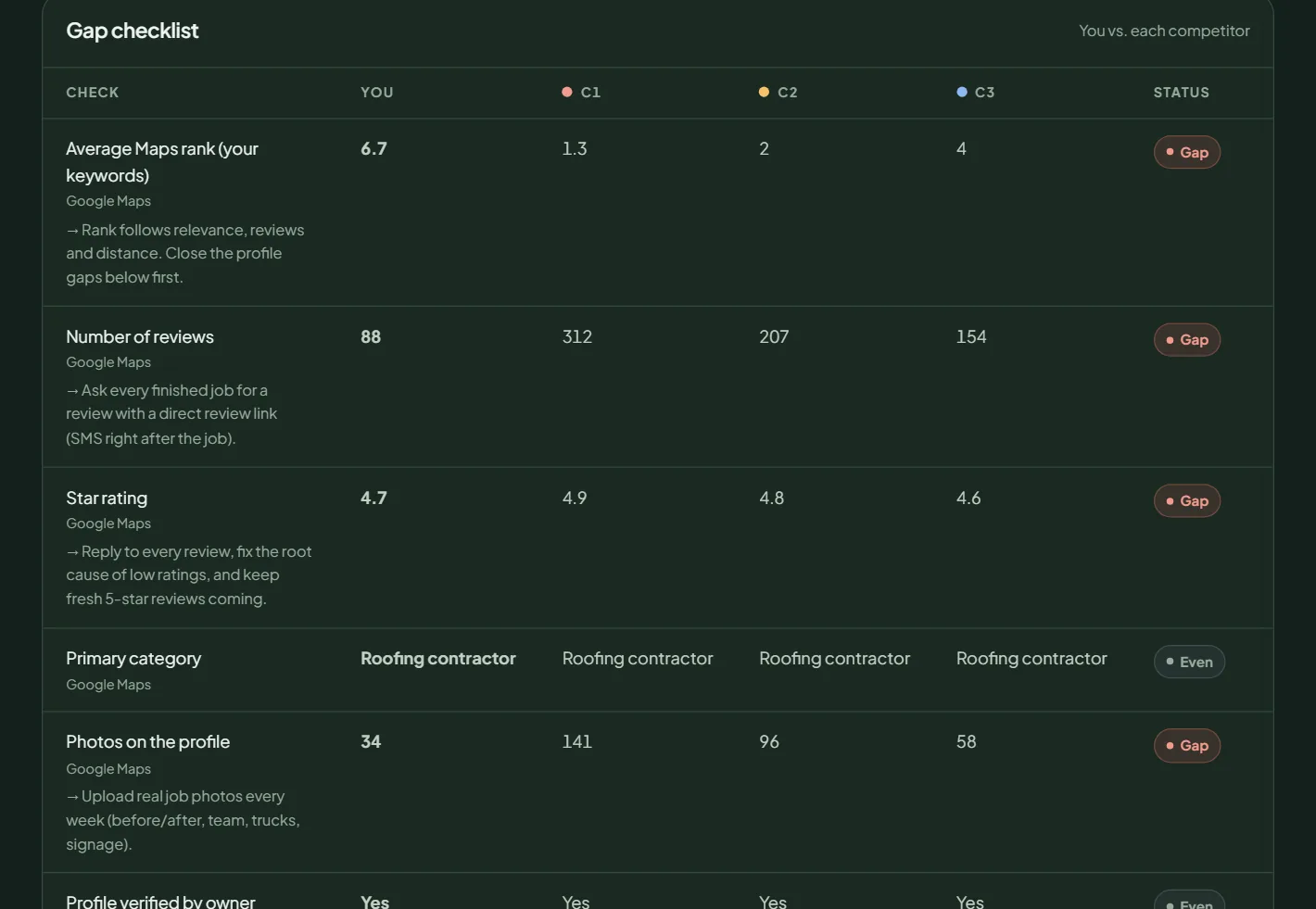1316x909 pixels.
Task: Click the STATUS column header
Action: [1182, 93]
